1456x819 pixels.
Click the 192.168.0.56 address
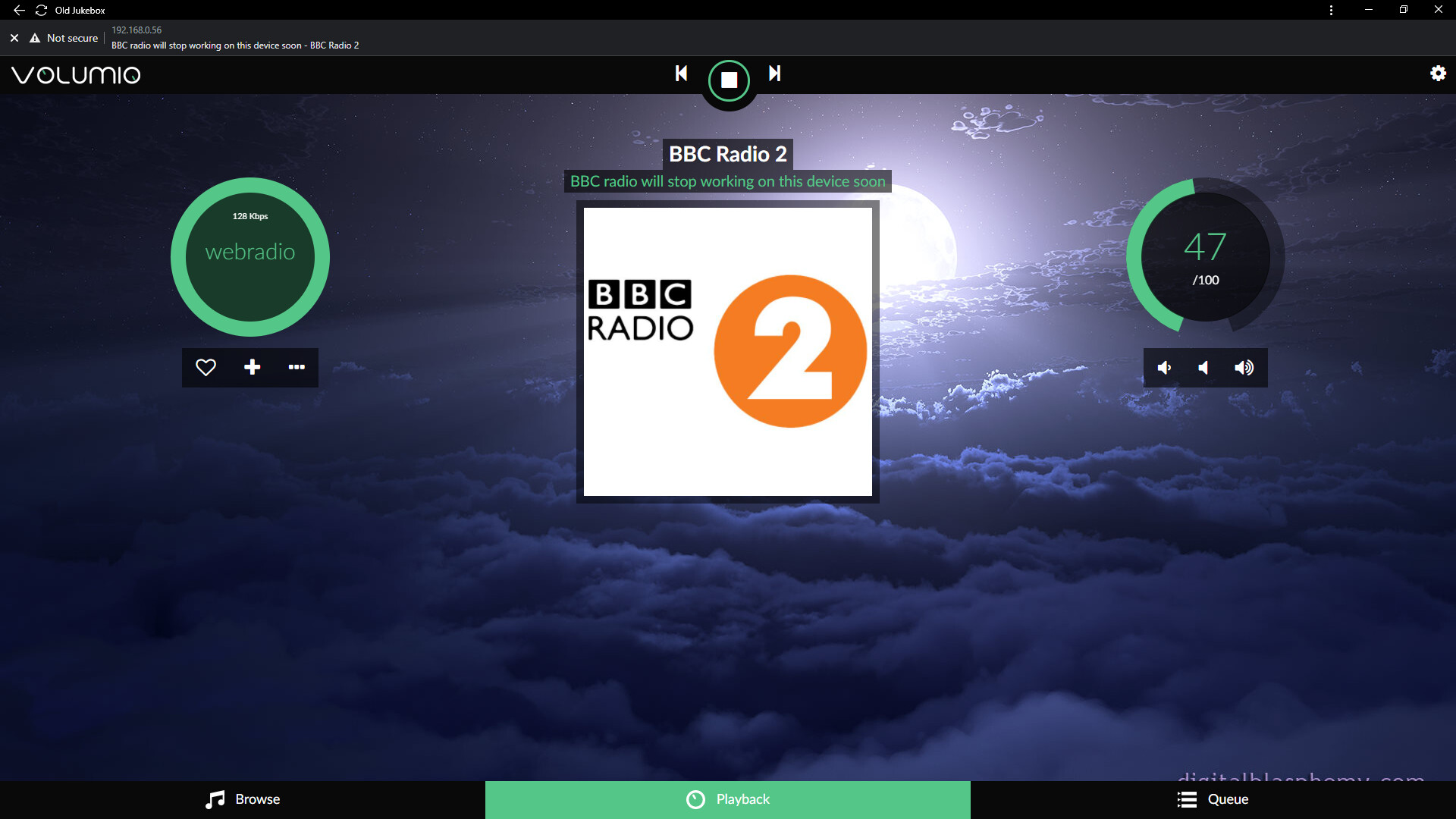point(136,30)
